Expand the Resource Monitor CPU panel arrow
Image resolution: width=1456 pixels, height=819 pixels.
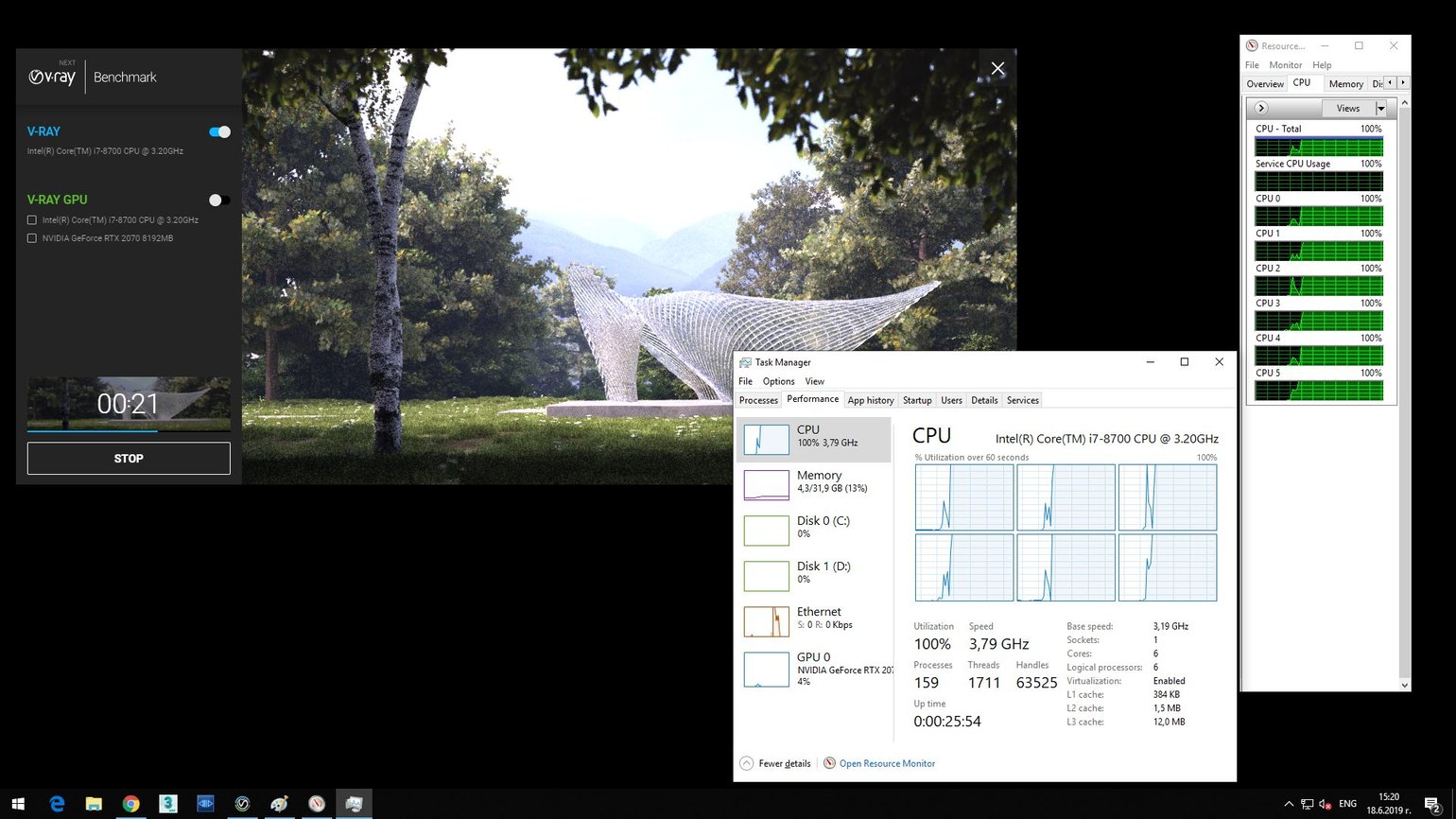point(1260,109)
